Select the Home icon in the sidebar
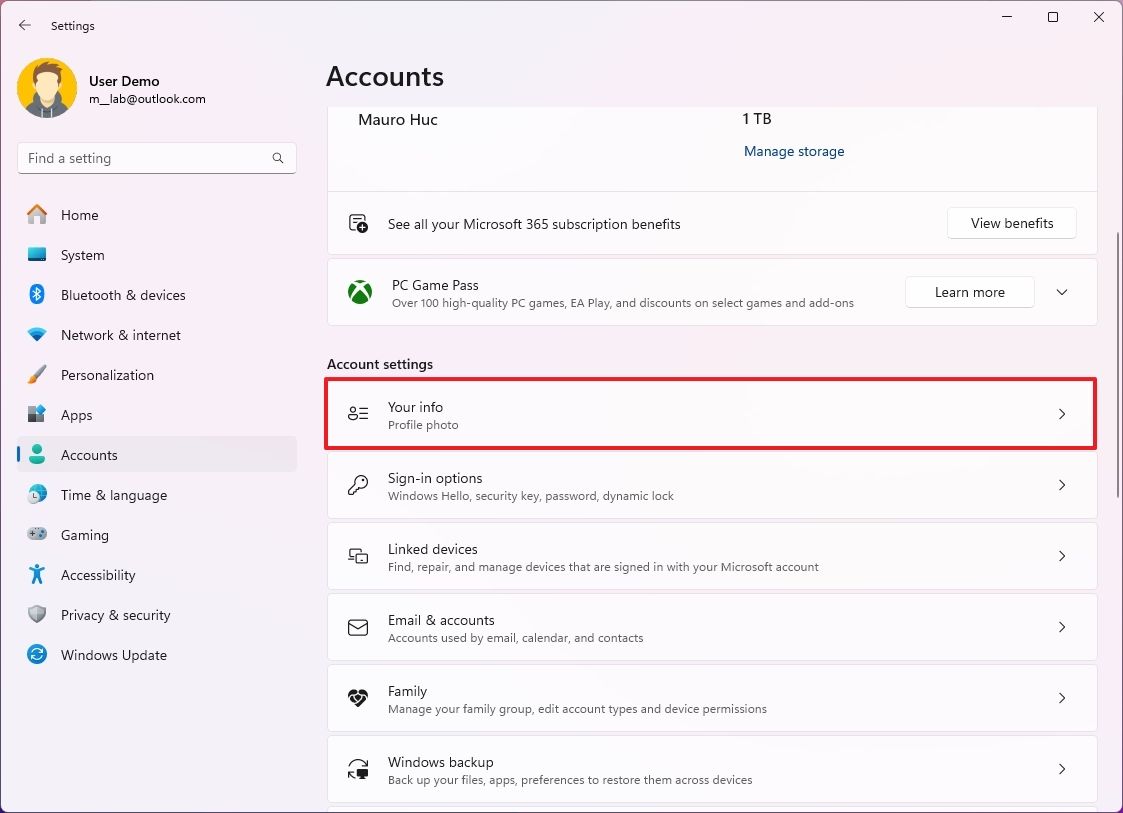The width and height of the screenshot is (1123, 813). pyautogui.click(x=38, y=214)
